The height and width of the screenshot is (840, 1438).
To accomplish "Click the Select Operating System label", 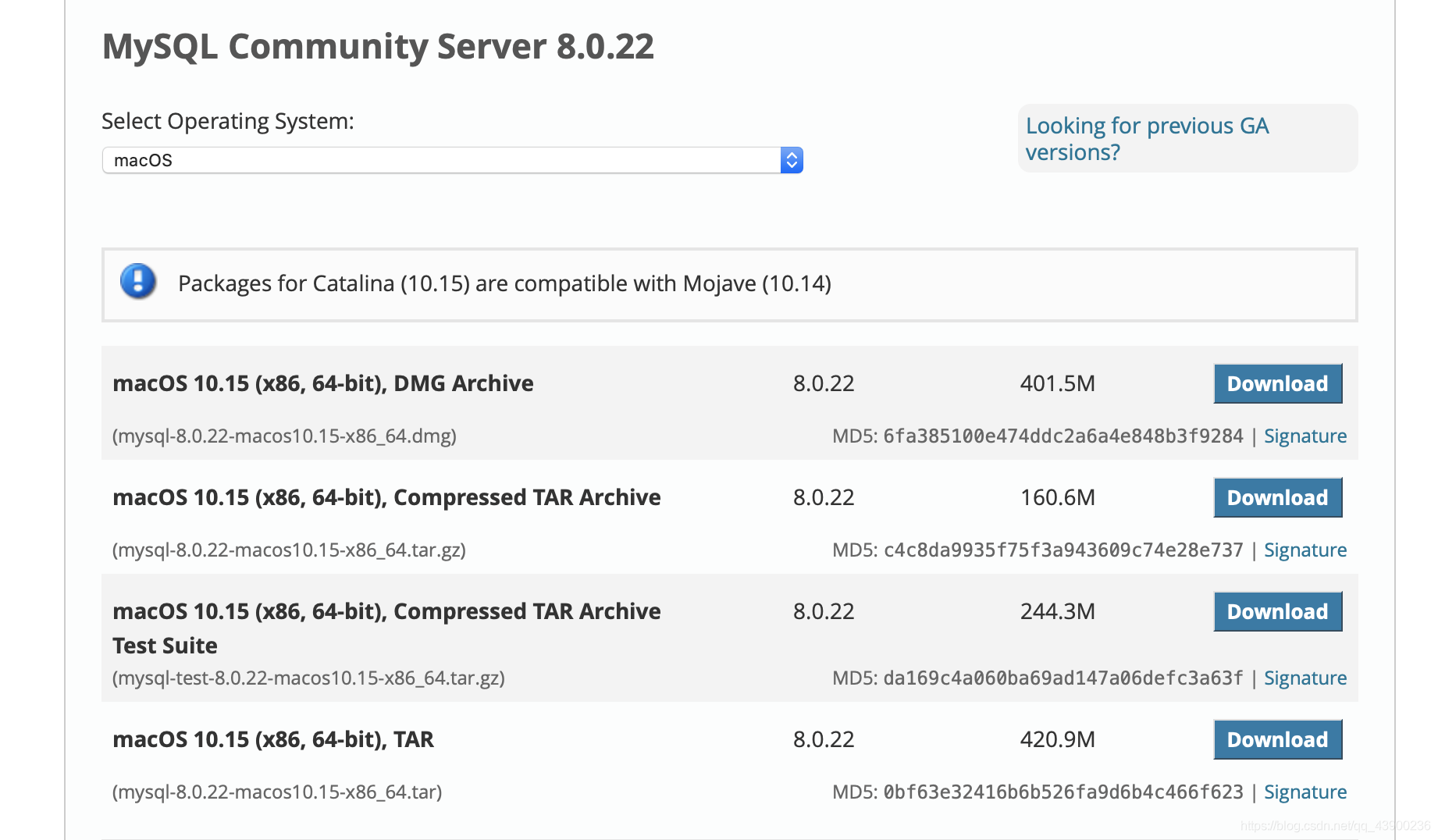I will (228, 121).
